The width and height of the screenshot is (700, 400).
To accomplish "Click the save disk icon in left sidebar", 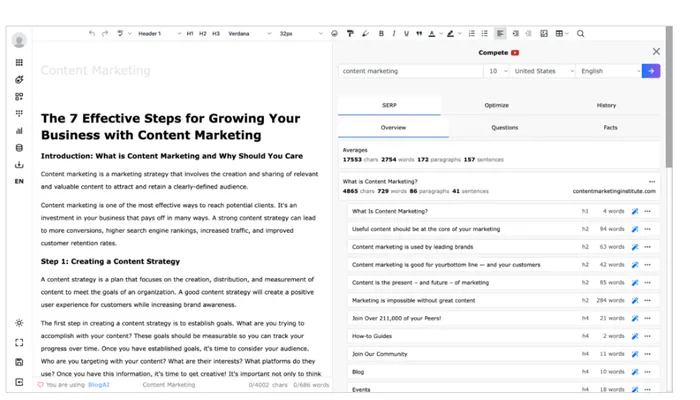I will pos(19,362).
